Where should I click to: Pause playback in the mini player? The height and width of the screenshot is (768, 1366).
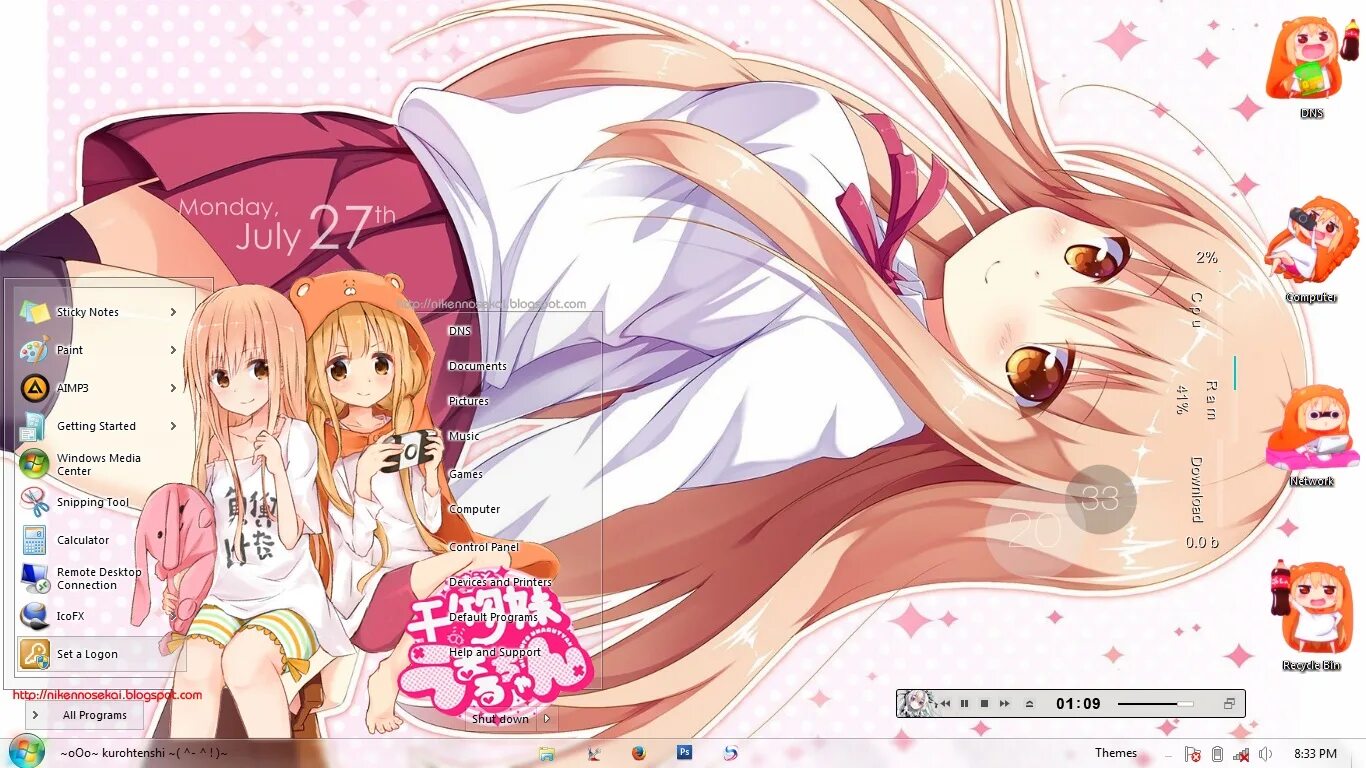[x=964, y=704]
